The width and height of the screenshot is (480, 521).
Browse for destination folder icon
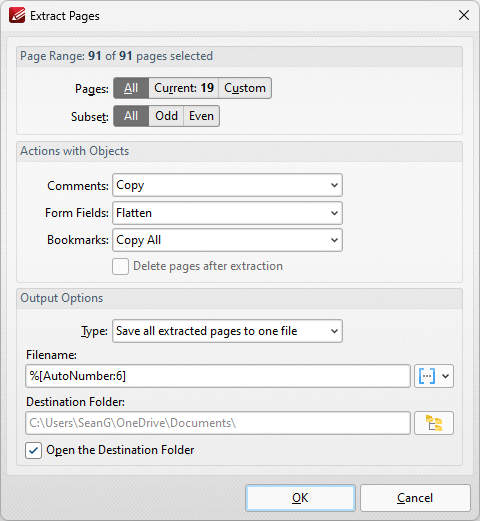434,423
